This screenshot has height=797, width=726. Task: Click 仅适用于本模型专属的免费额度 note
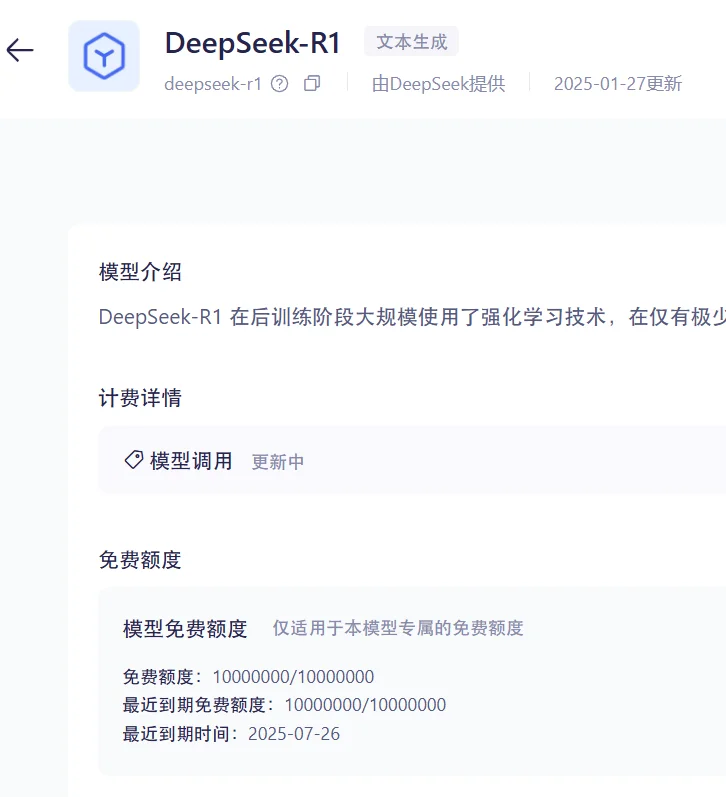click(x=398, y=628)
